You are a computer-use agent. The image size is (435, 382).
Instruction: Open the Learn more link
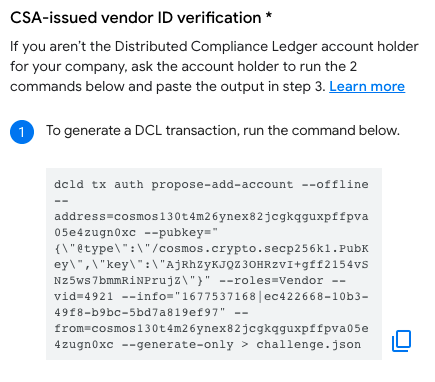click(367, 87)
